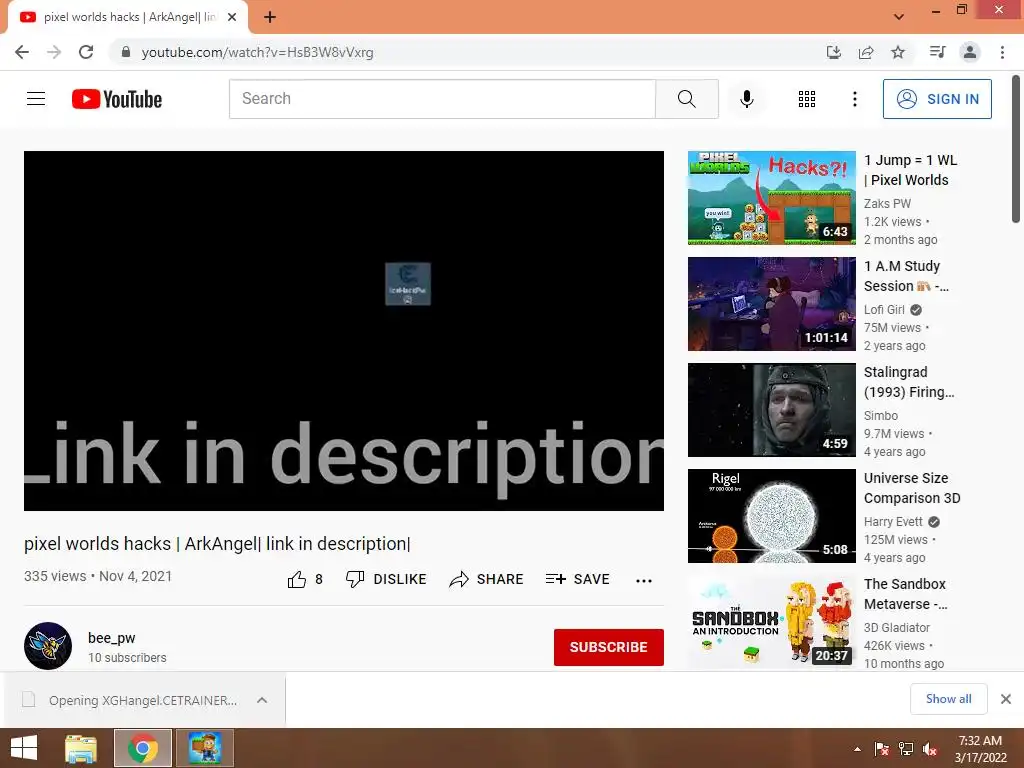The image size is (1024, 768).
Task: Open a new Chrome tab
Action: [x=270, y=18]
